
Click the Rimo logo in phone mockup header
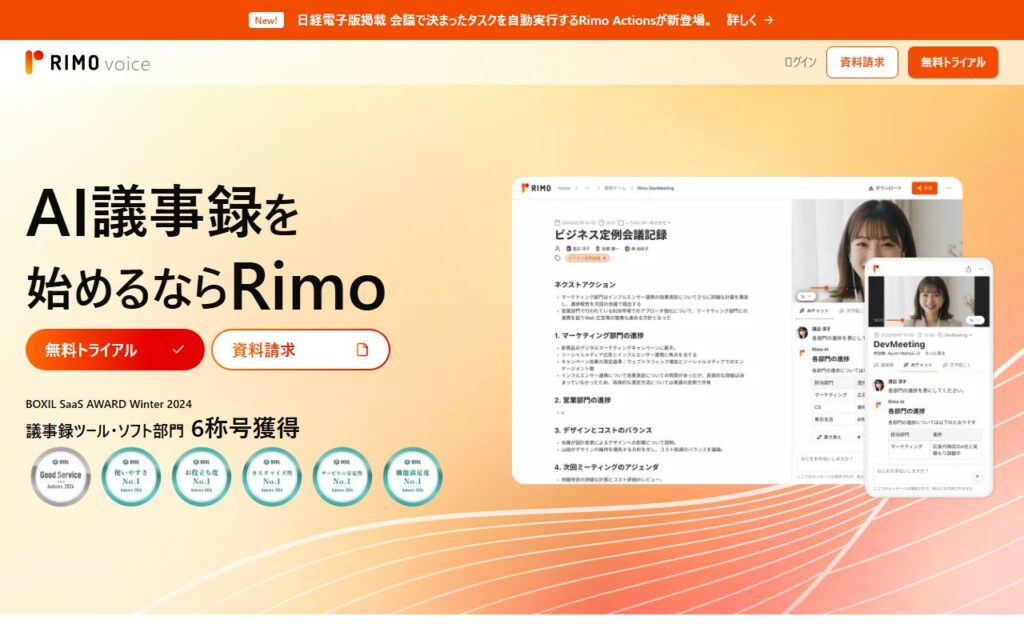click(x=876, y=268)
